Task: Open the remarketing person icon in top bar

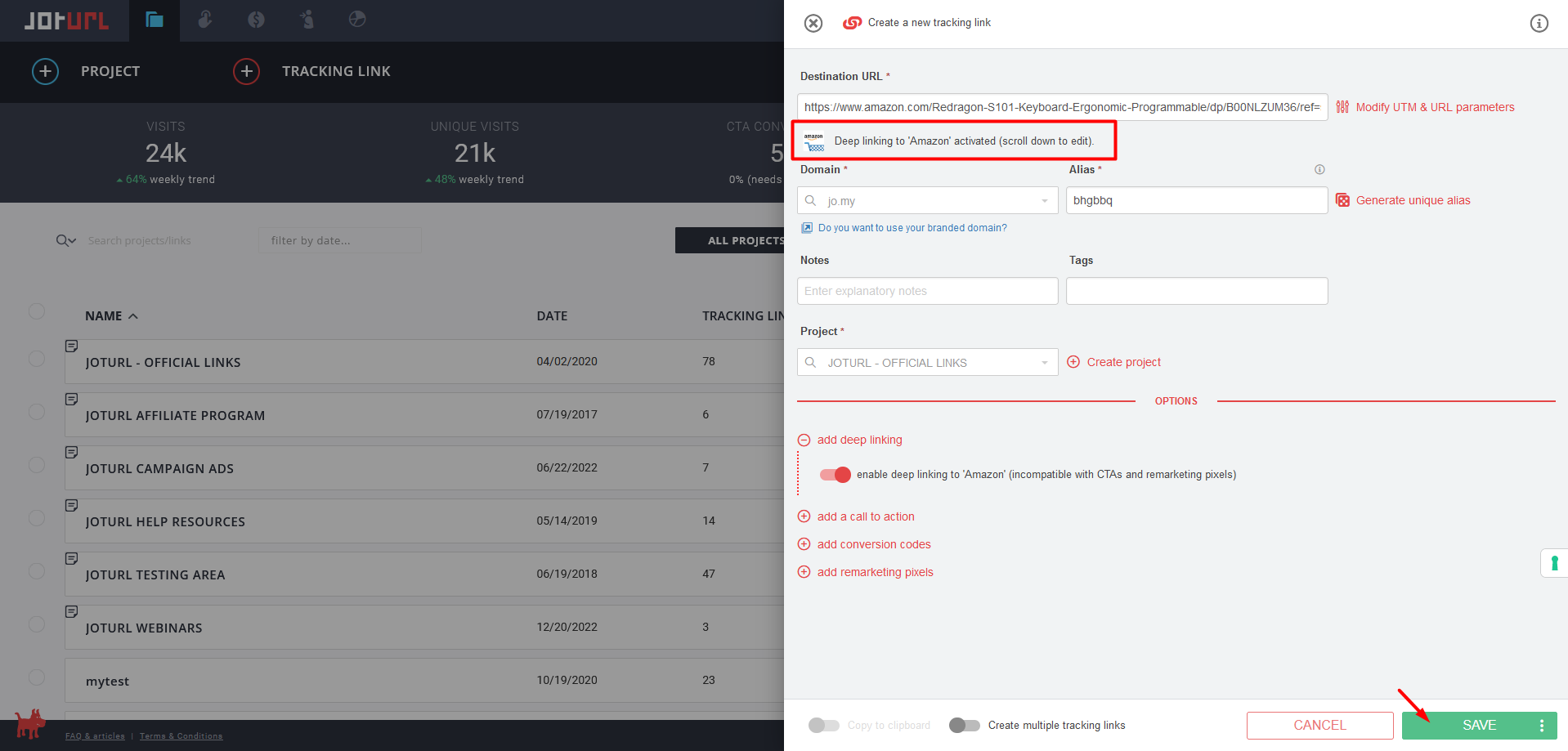Action: click(307, 20)
